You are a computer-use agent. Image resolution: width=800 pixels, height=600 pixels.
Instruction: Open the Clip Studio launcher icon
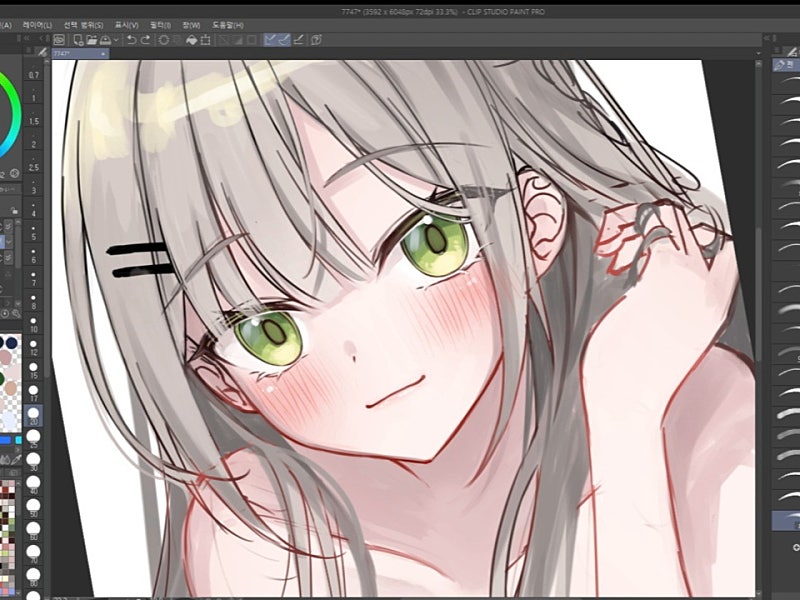[x=59, y=40]
